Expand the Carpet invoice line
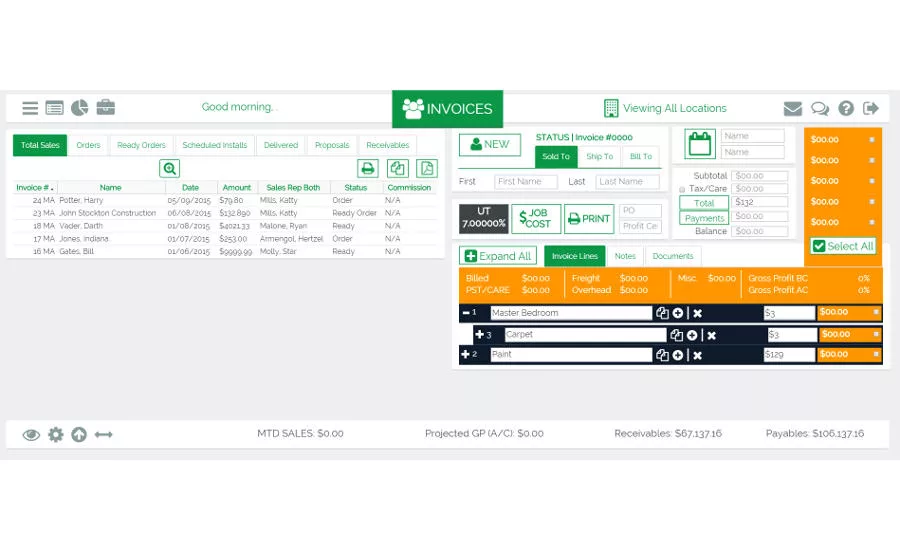This screenshot has width=900, height=550. point(479,334)
